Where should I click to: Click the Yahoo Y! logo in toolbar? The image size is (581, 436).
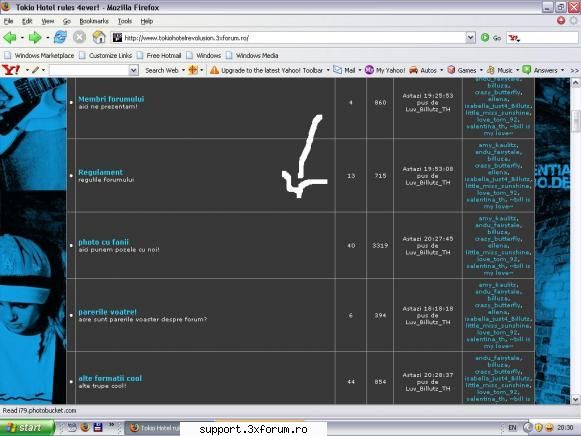(11, 70)
